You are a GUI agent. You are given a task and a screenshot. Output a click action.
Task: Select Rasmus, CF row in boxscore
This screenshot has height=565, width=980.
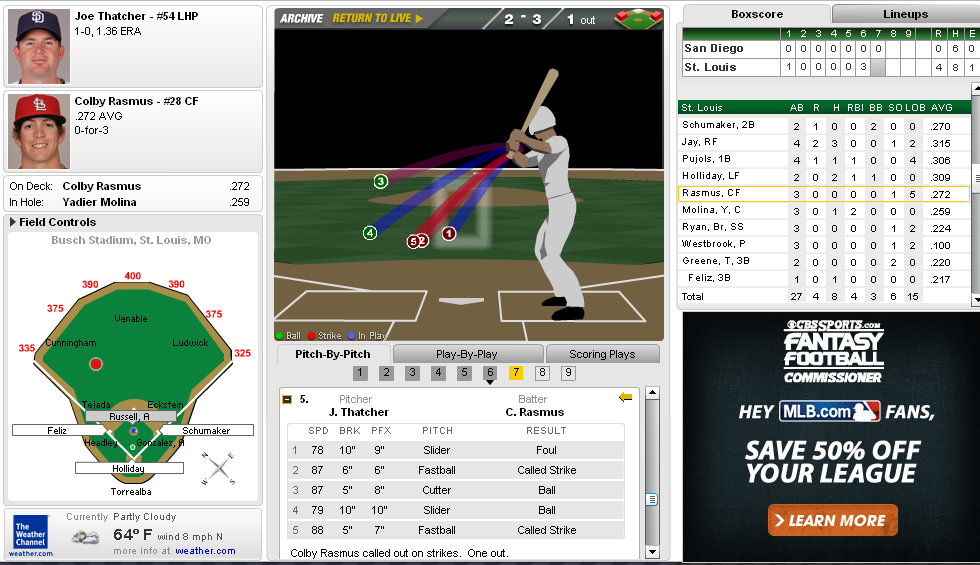point(824,194)
